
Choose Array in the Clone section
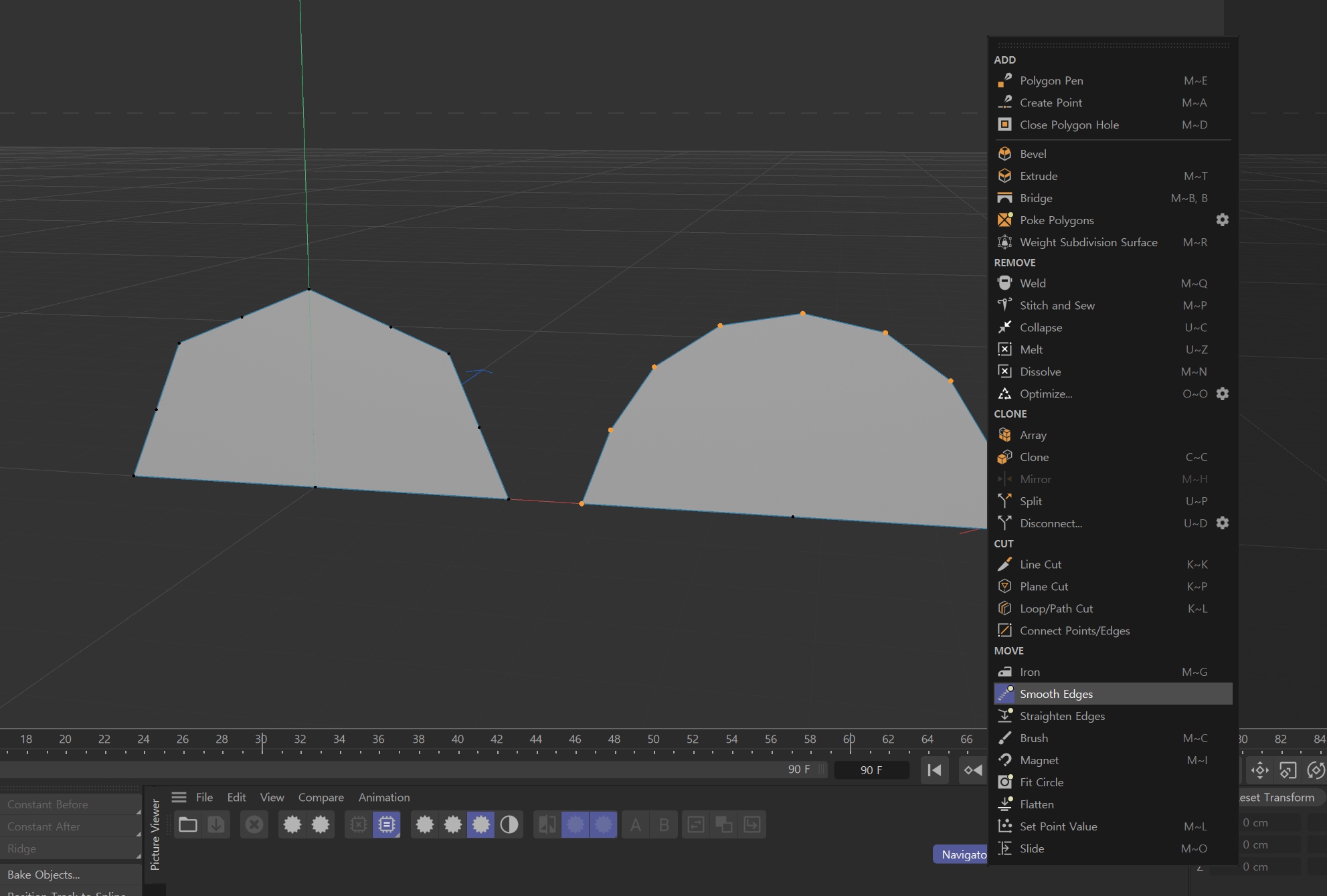[x=1113, y=435]
